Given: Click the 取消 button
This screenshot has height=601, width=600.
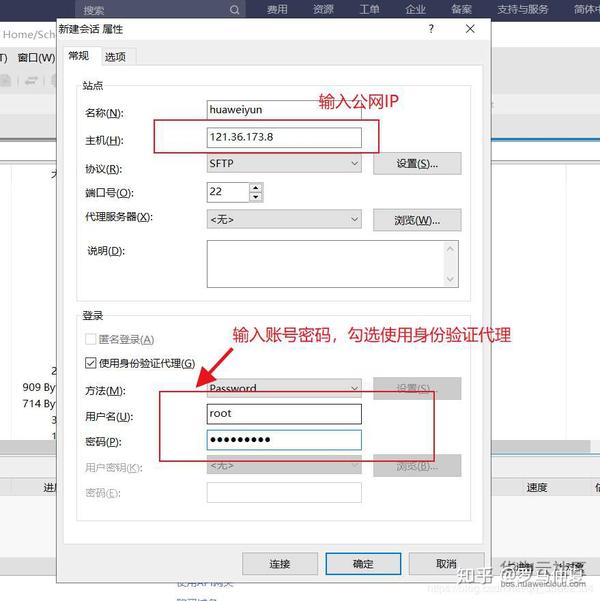Looking at the screenshot, I should coord(446,564).
